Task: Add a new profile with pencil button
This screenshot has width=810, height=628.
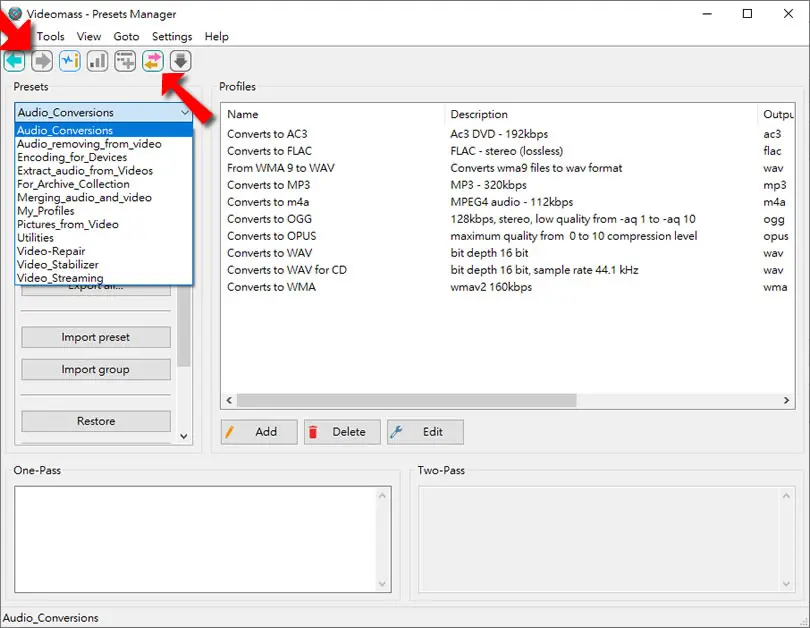Action: 259,432
